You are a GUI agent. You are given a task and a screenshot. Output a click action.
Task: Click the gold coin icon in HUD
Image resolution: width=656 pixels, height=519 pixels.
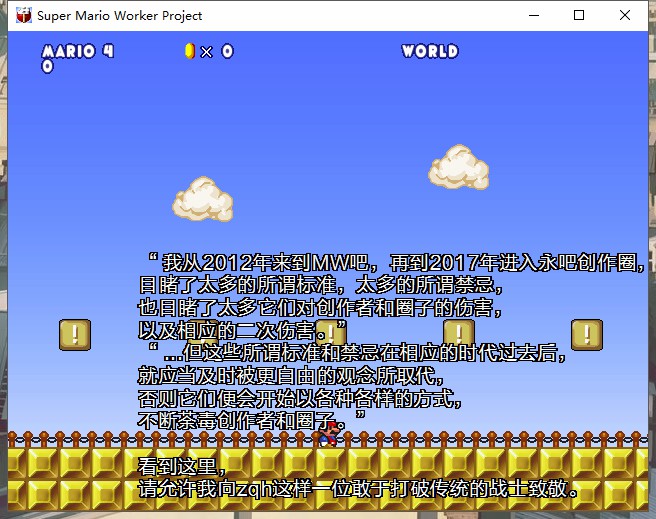coord(190,51)
